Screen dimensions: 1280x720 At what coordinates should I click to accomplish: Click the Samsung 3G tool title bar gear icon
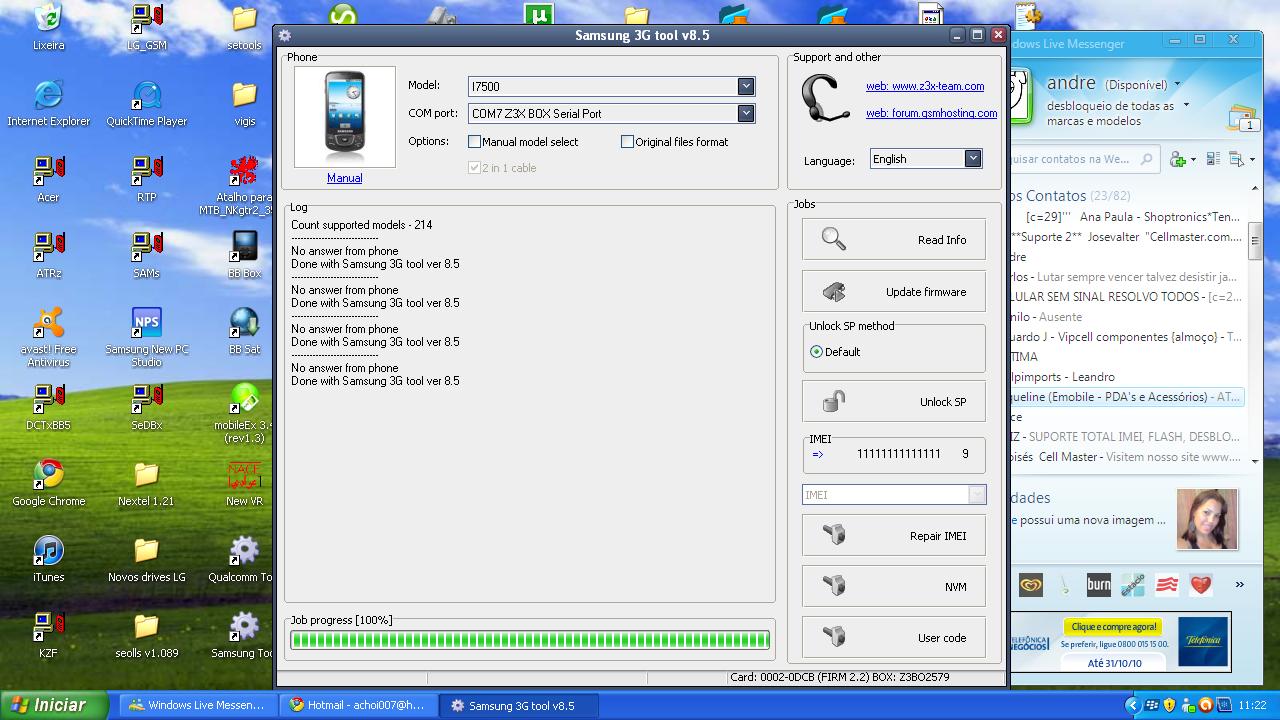click(x=286, y=35)
